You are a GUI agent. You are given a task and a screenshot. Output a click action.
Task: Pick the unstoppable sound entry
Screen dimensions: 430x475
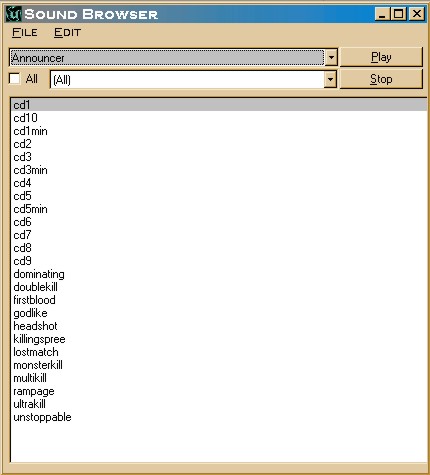42,417
